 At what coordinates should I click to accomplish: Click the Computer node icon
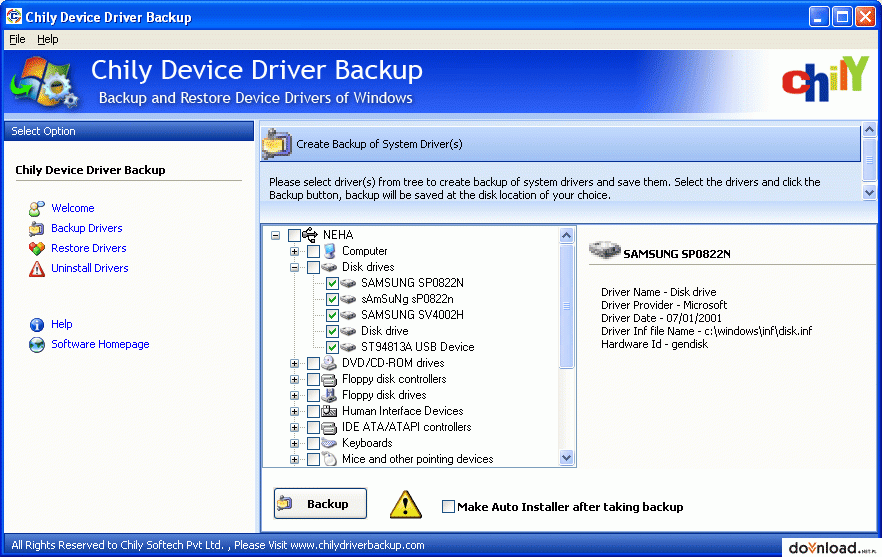tap(330, 251)
